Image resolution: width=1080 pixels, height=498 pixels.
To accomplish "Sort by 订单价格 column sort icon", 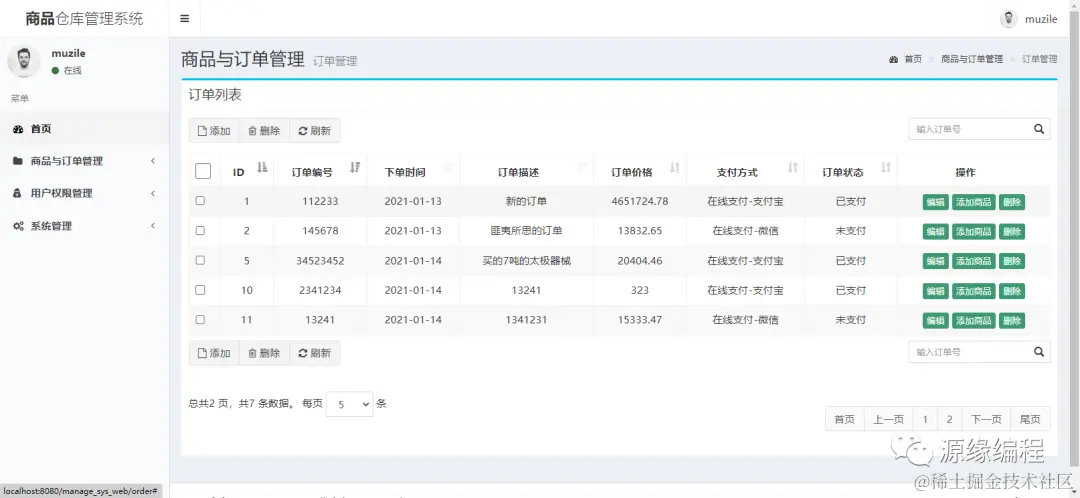I will tap(675, 167).
